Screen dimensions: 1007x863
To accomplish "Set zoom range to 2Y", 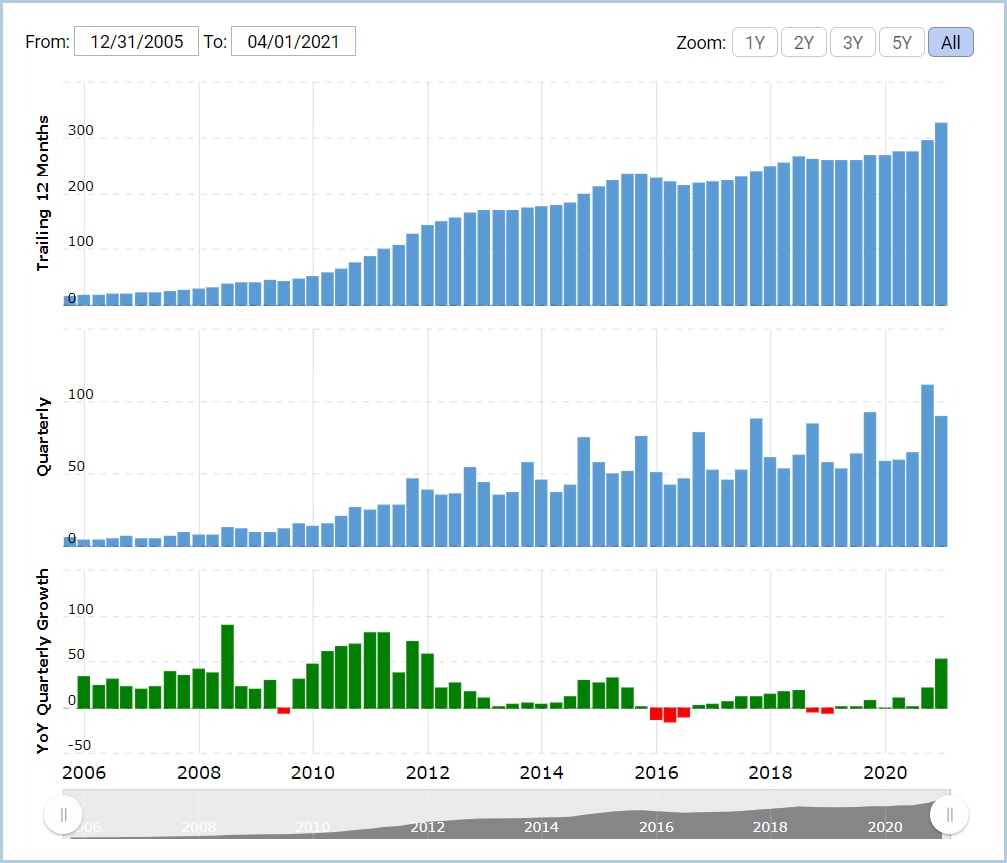I will click(x=803, y=43).
